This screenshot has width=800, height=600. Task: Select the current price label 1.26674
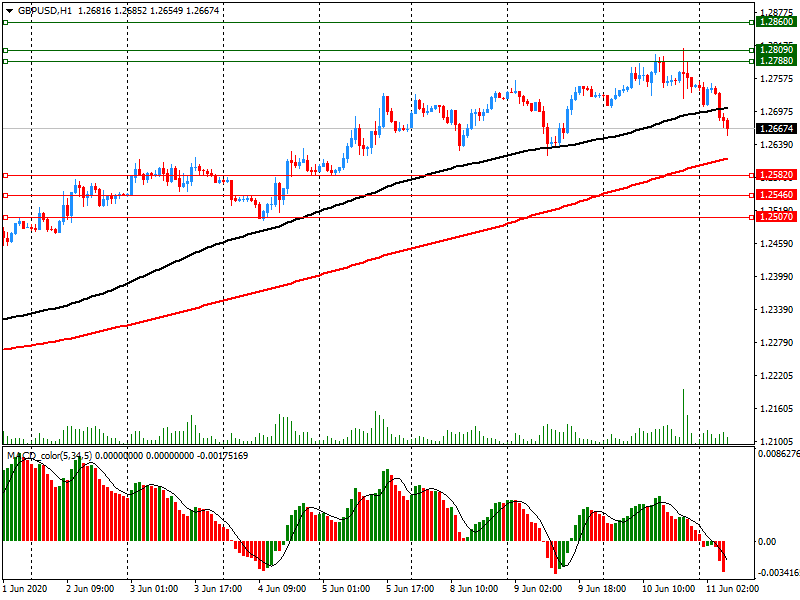coord(776,129)
